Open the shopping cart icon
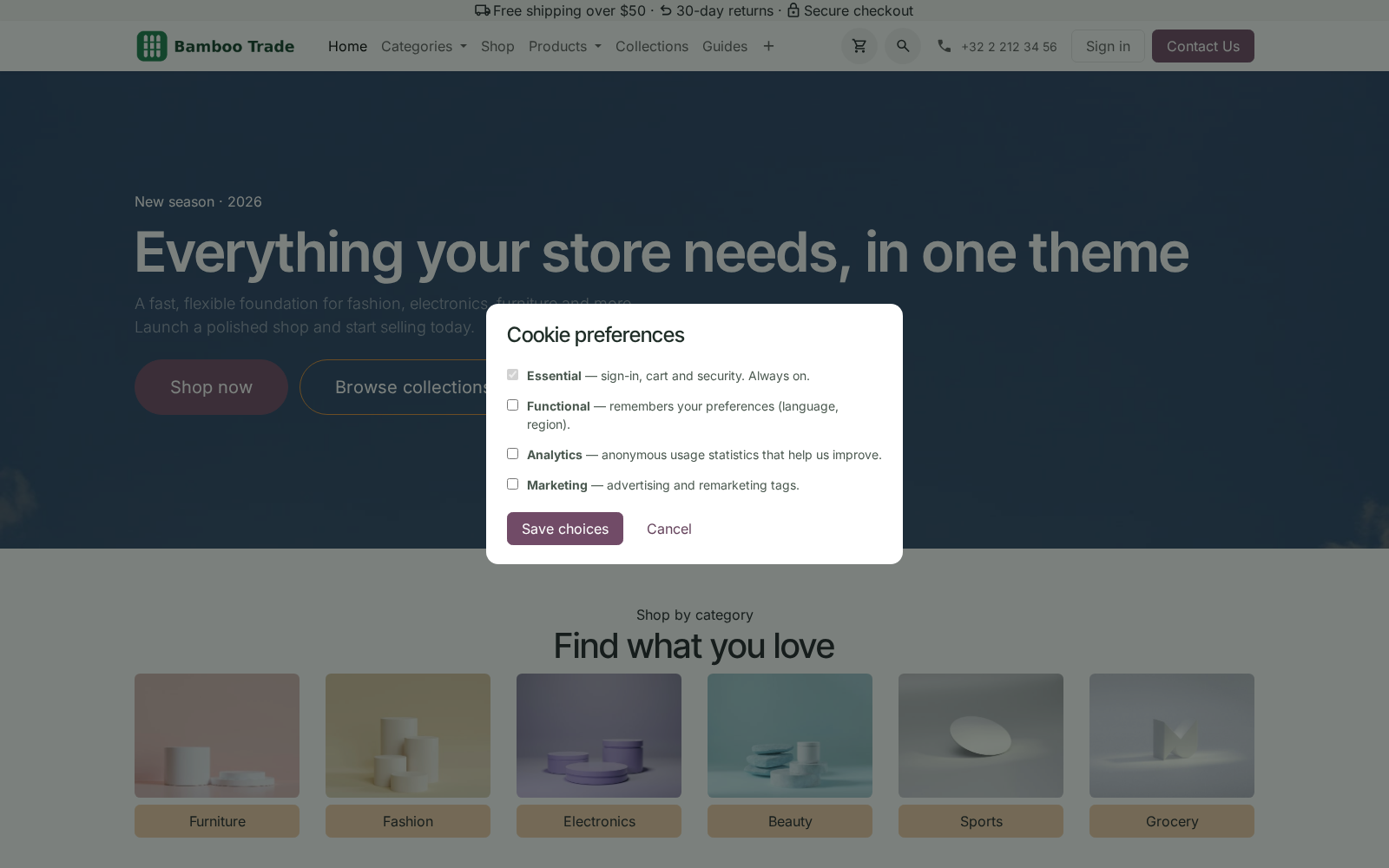 point(859,46)
